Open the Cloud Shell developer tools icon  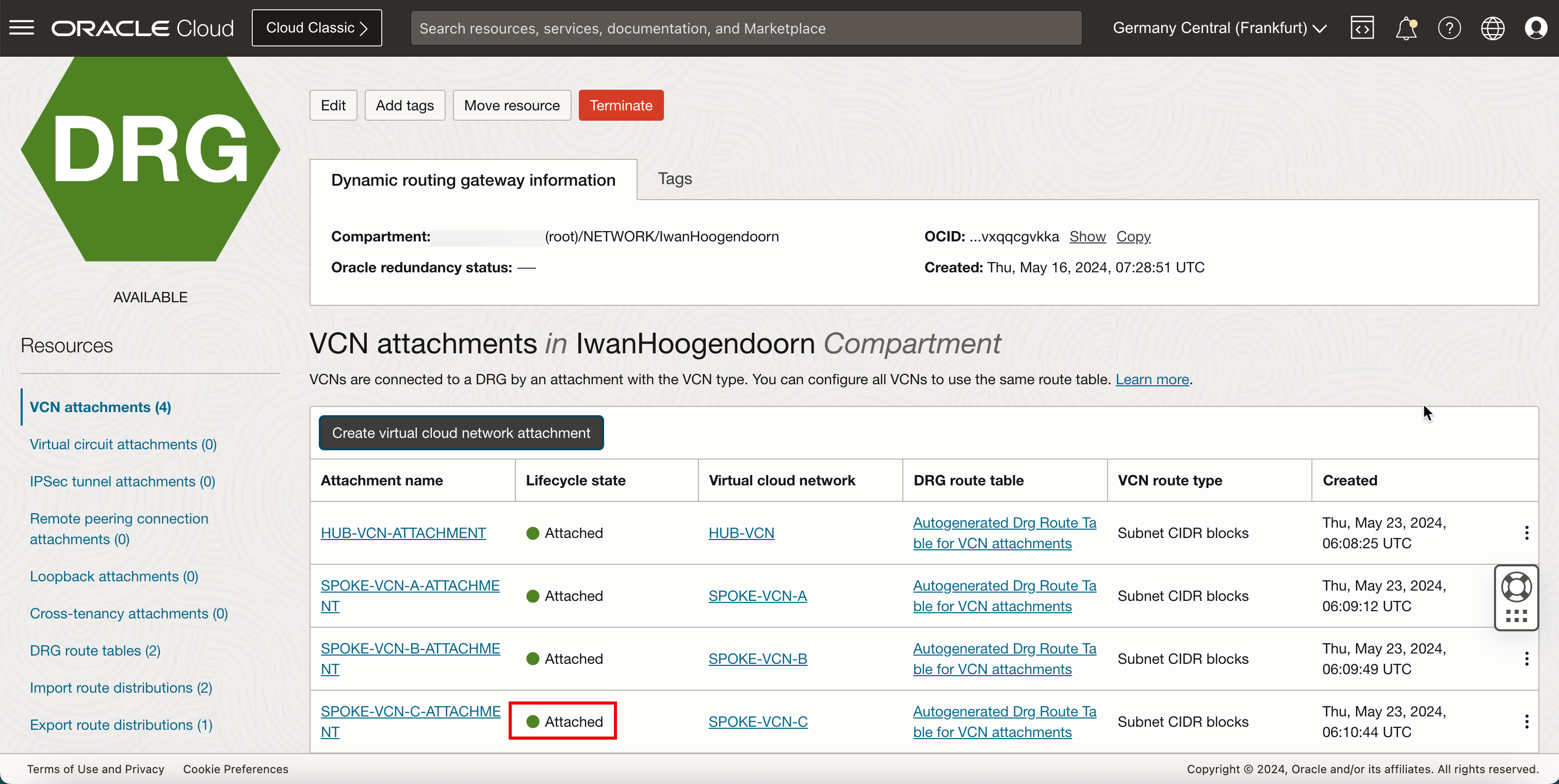click(x=1362, y=28)
